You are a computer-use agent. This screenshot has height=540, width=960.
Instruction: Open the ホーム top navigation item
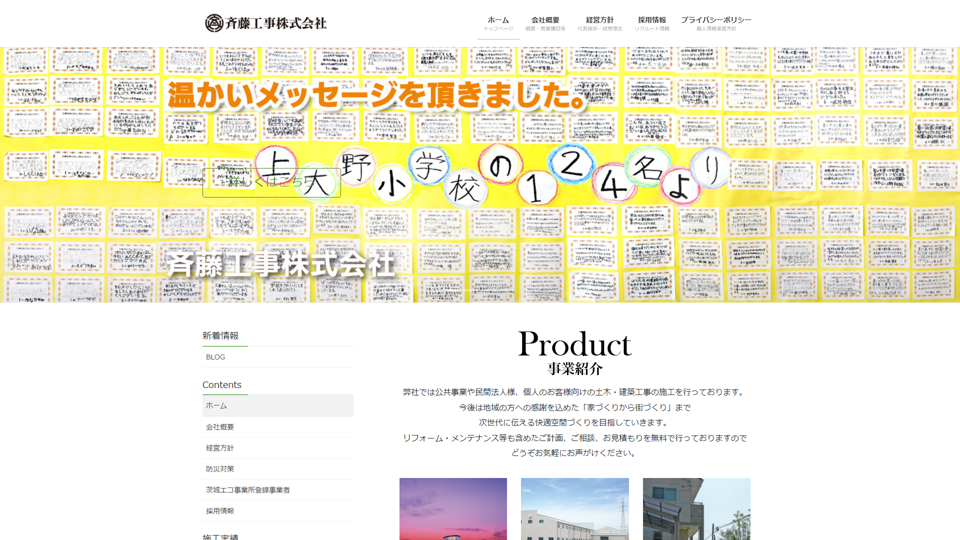(x=498, y=23)
